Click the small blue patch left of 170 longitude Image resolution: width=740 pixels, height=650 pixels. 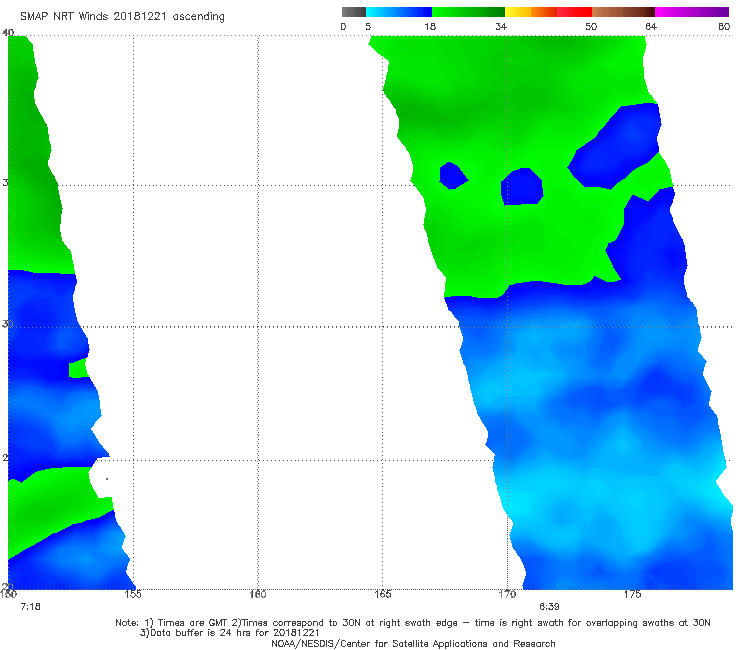453,176
